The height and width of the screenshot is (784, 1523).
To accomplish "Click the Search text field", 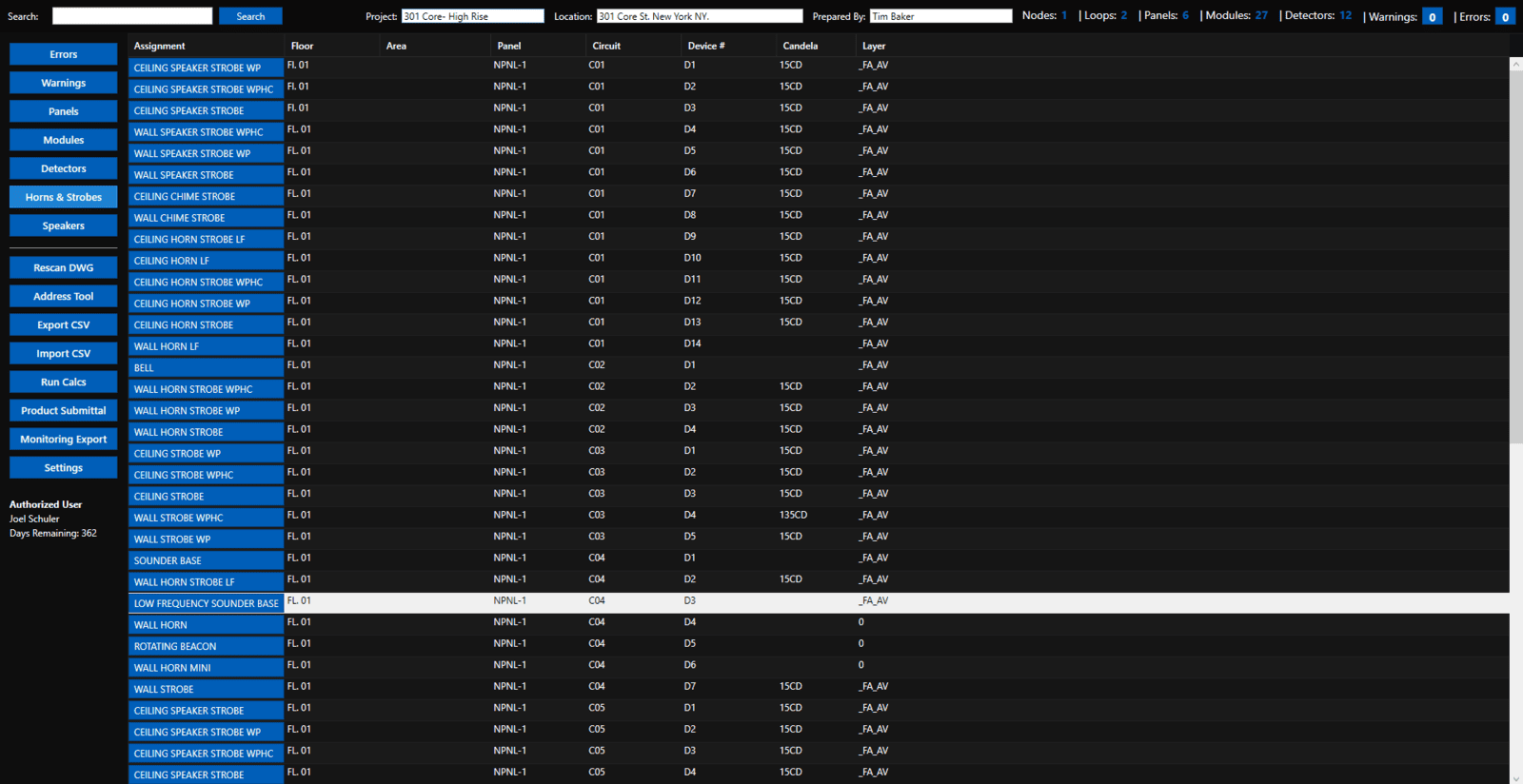I will coord(132,16).
